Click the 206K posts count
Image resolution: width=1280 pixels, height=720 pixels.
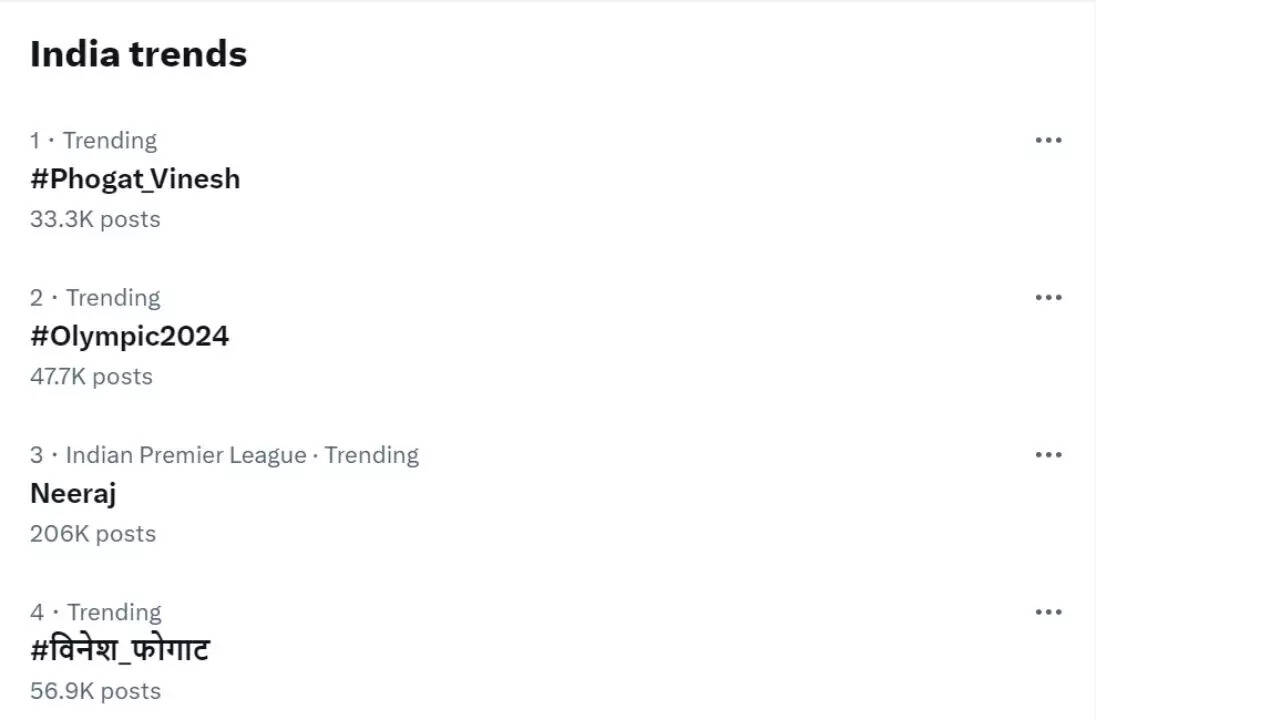[93, 533]
